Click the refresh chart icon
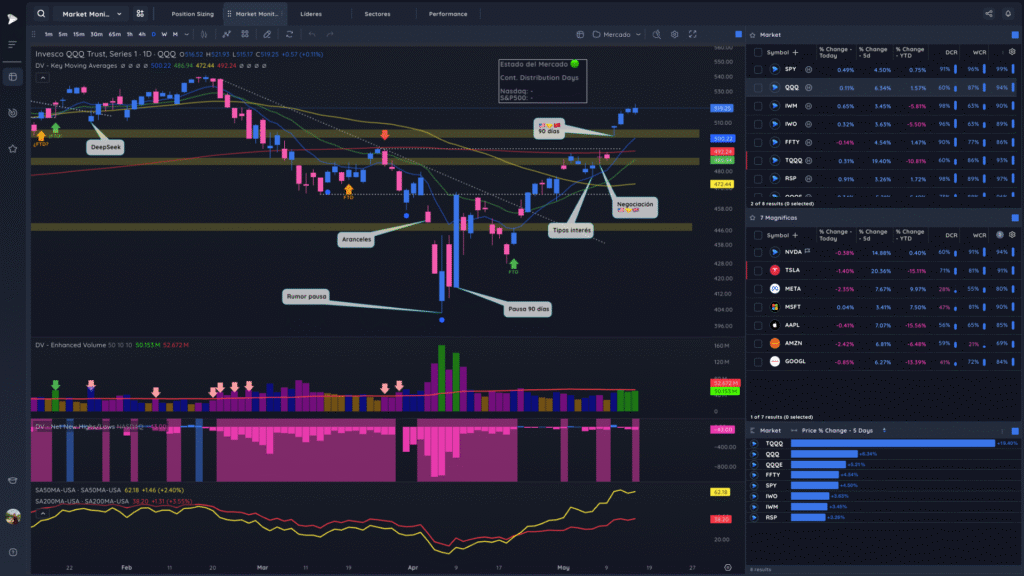1024x576 pixels. click(289, 35)
